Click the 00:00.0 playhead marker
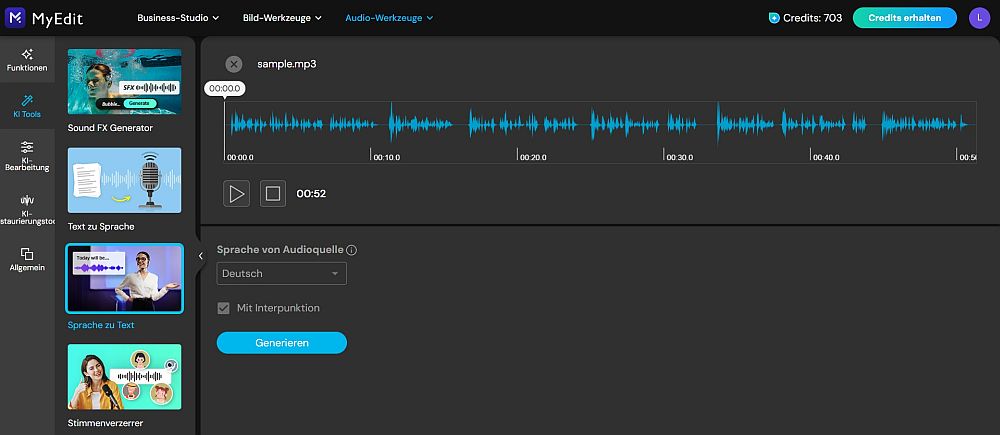 pyautogui.click(x=225, y=89)
